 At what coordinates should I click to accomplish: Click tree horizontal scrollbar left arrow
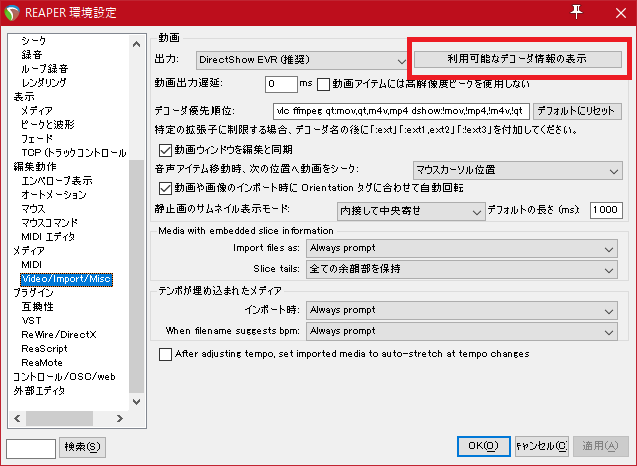(17, 418)
